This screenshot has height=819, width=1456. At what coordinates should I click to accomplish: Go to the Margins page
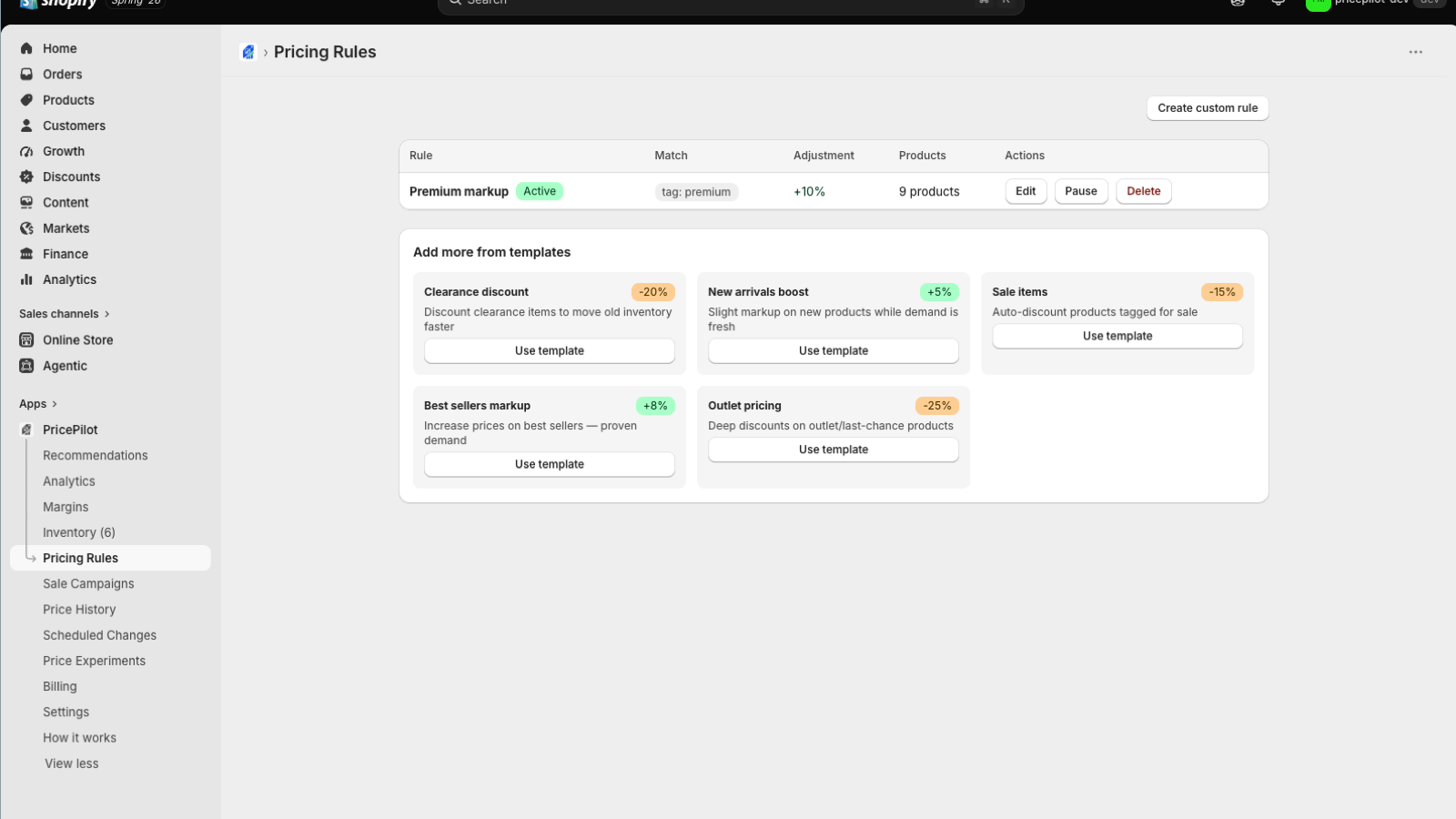click(66, 507)
